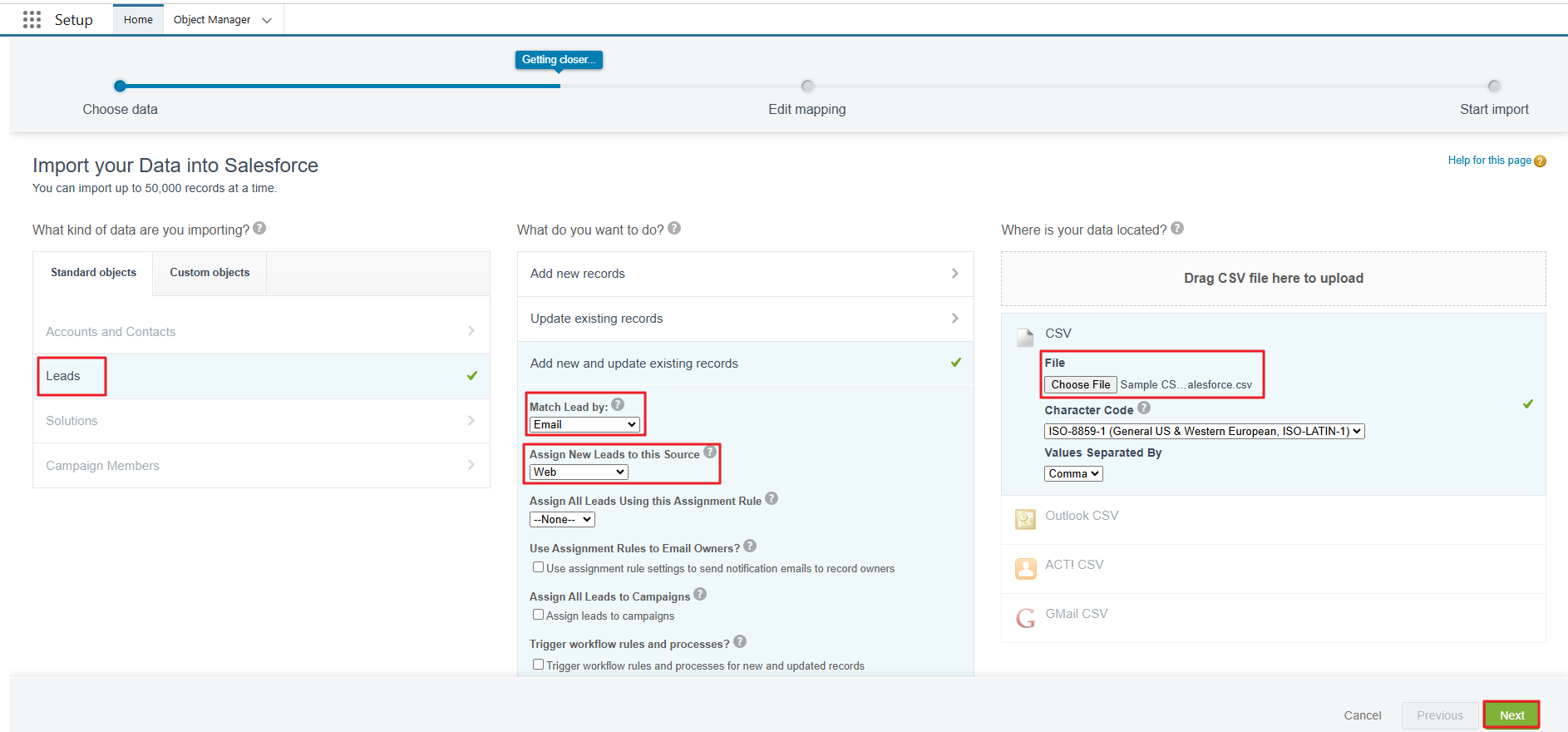Open the Match Lead by Email dropdown
This screenshot has height=732, width=1568.
[x=584, y=425]
